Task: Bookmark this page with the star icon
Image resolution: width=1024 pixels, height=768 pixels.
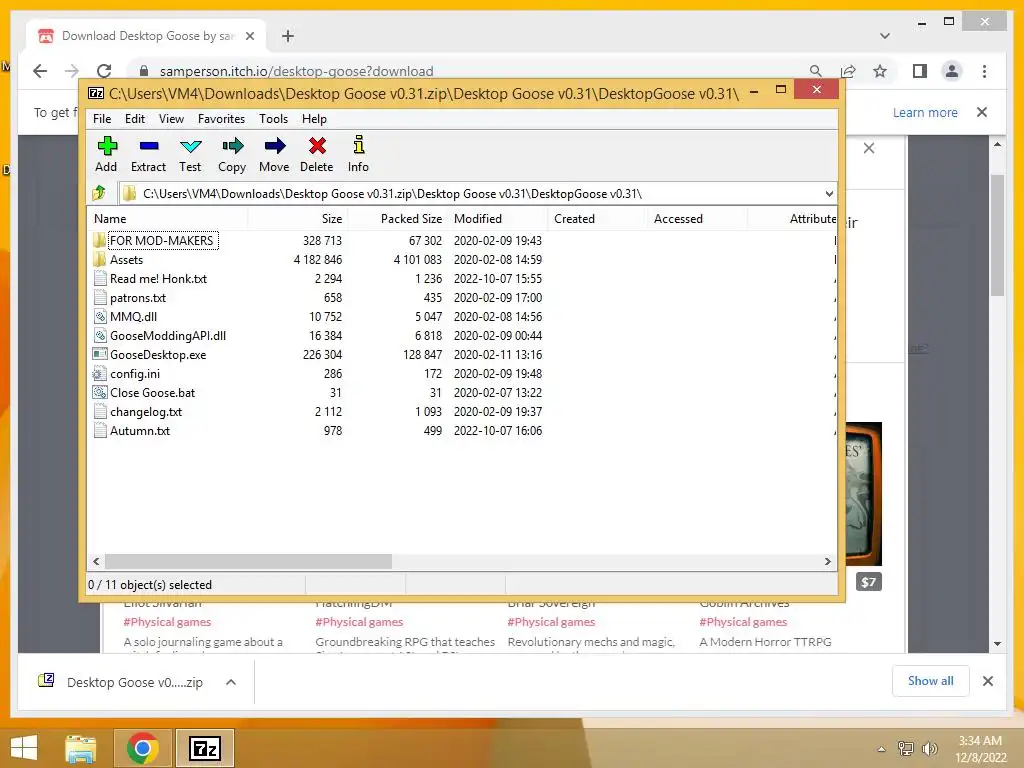Action: coord(880,71)
